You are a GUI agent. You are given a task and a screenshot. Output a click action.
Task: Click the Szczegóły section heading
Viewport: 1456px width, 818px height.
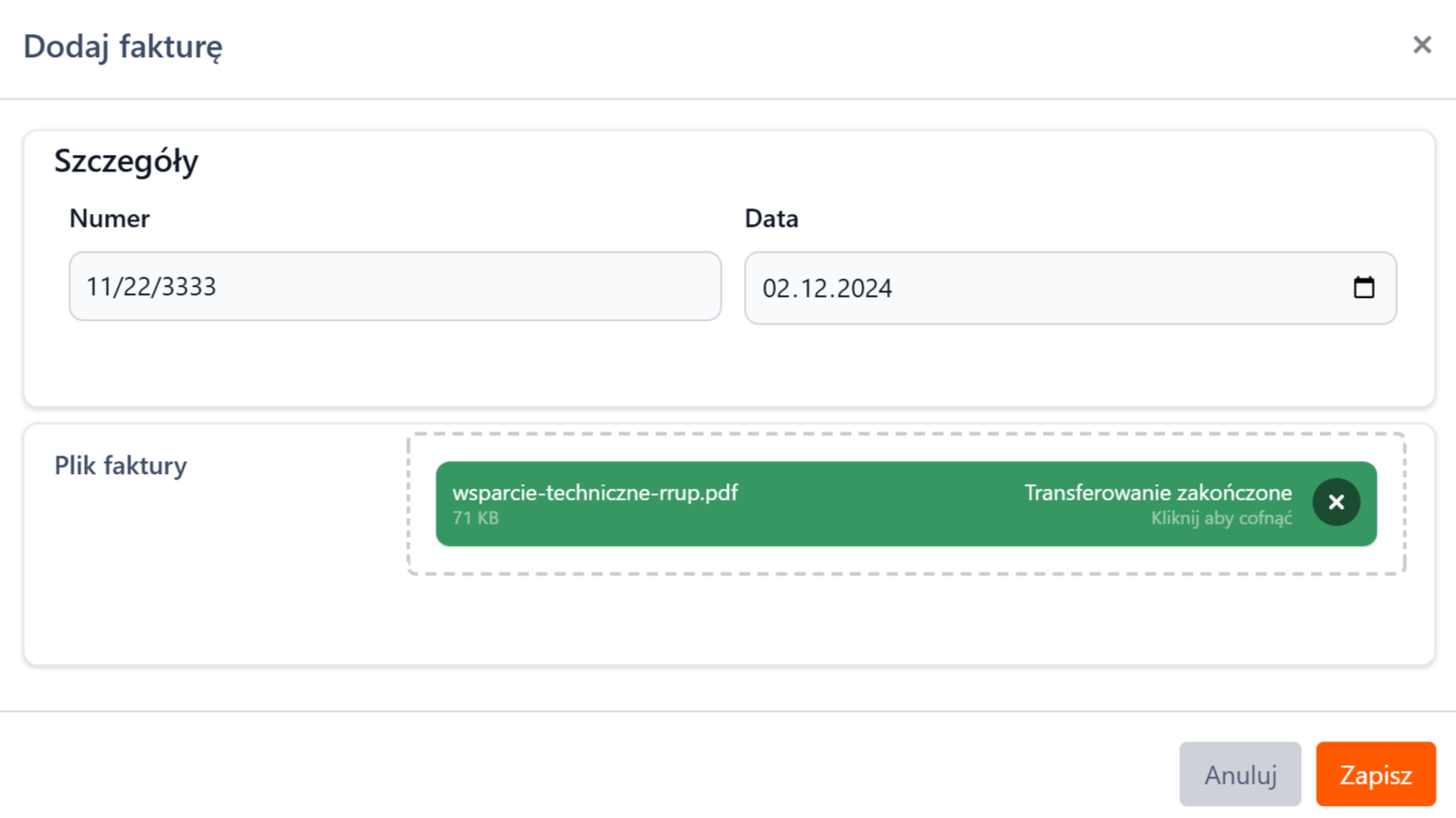coord(126,161)
